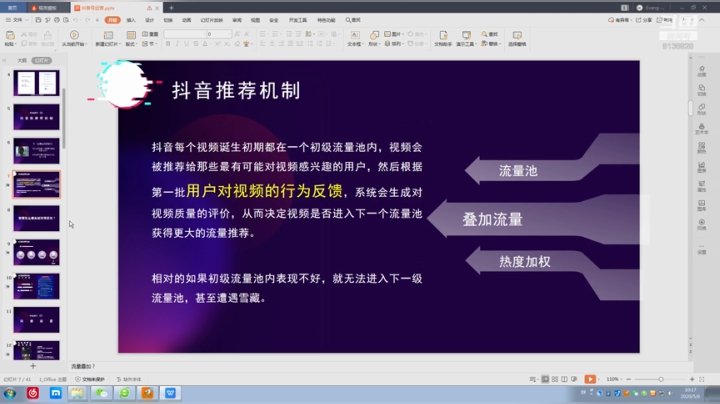Switch to the 大纲 outline pane tab
The height and width of the screenshot is (404, 720).
point(22,61)
